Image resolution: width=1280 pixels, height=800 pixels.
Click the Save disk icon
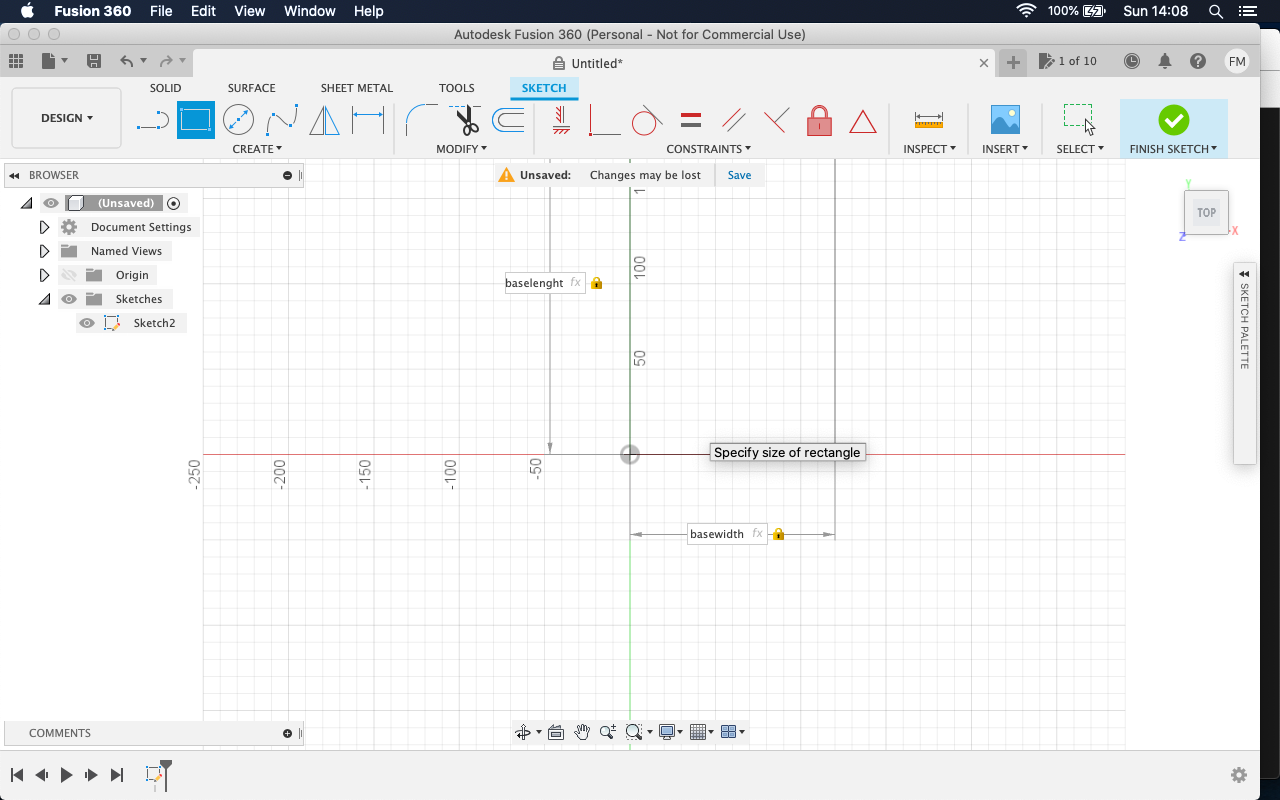94,61
